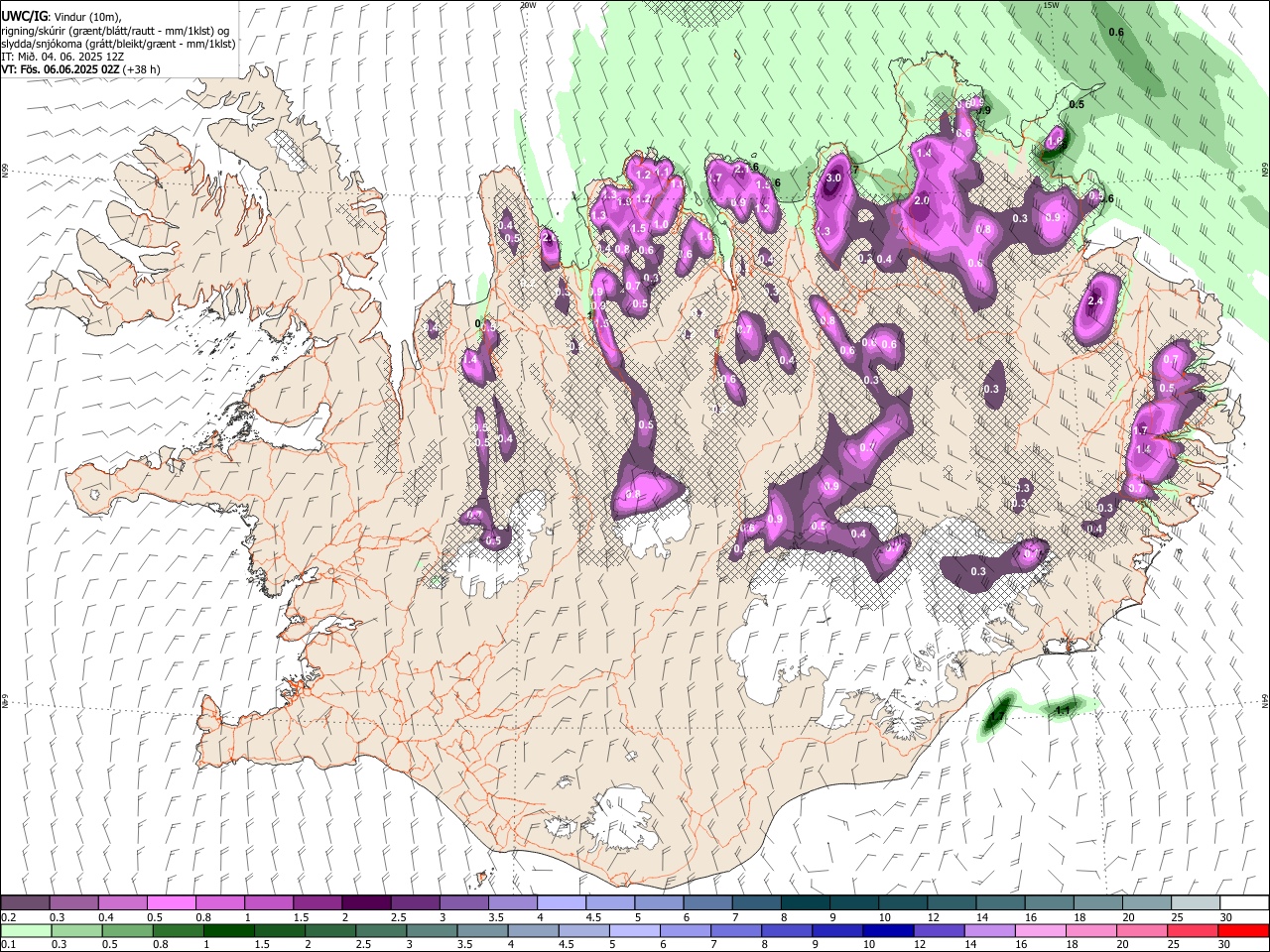Select the bright pink 0.5 swatch in the top legend row
The image size is (1270, 952).
pyautogui.click(x=172, y=902)
